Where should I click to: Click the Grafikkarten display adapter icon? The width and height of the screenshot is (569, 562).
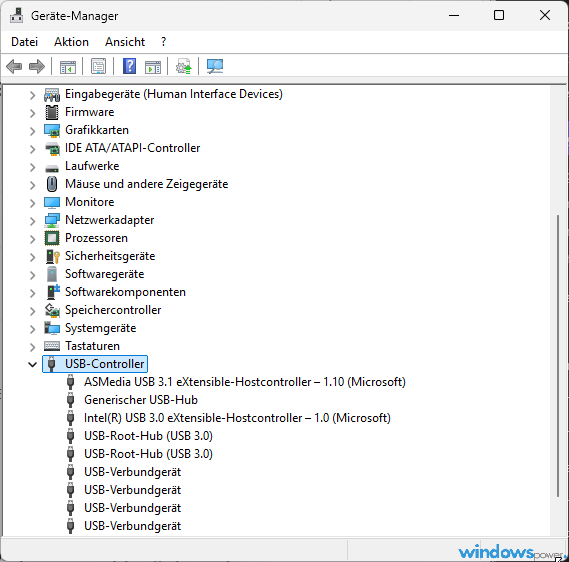pyautogui.click(x=52, y=131)
